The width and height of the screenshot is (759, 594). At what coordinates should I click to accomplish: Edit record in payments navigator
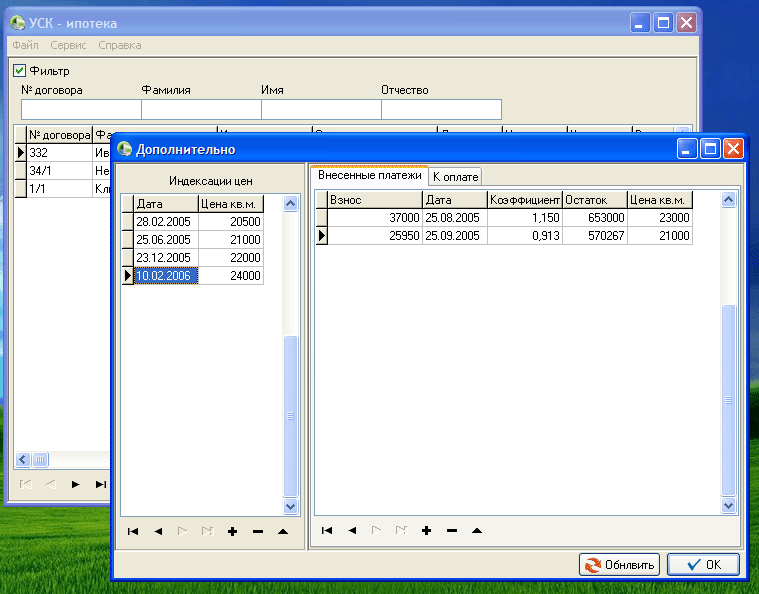click(477, 530)
